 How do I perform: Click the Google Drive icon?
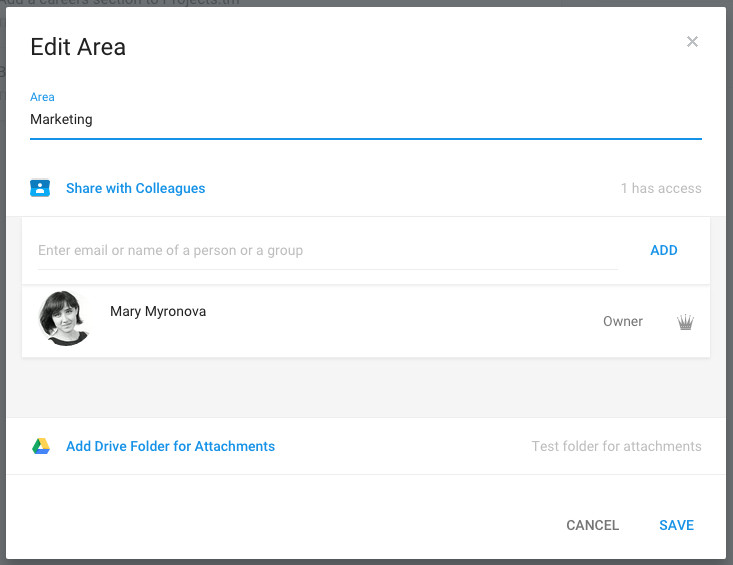pyautogui.click(x=41, y=446)
